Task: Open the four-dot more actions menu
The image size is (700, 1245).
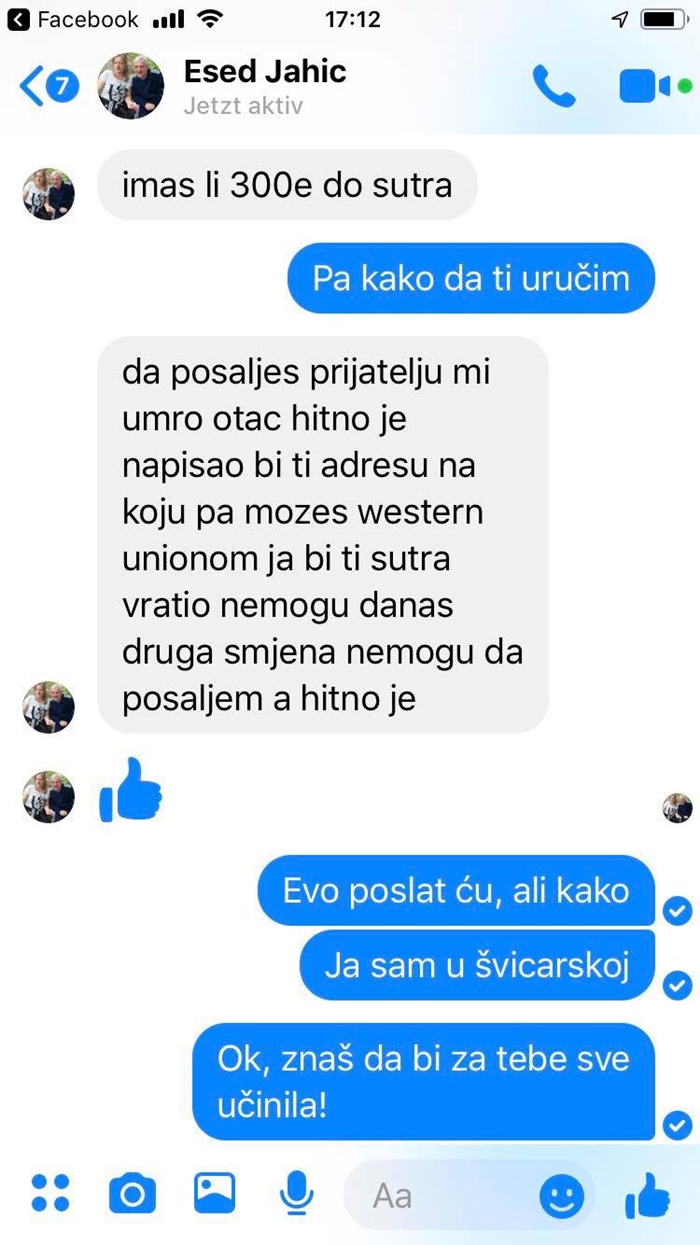Action: (x=51, y=1193)
